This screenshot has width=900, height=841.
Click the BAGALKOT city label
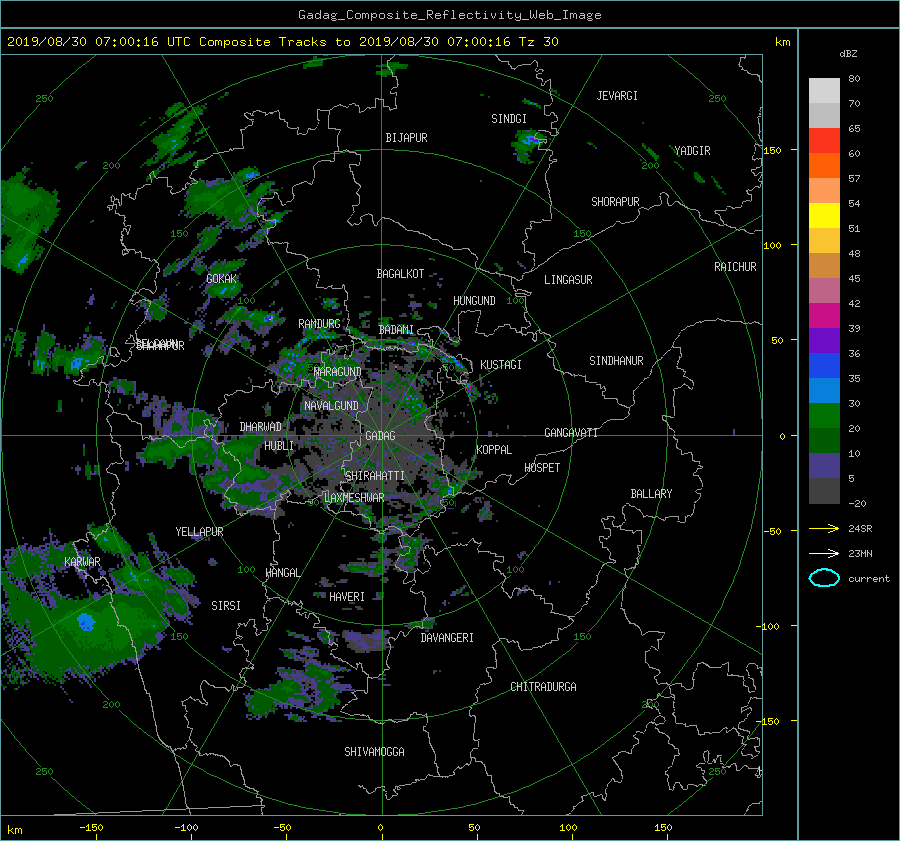pyautogui.click(x=400, y=274)
